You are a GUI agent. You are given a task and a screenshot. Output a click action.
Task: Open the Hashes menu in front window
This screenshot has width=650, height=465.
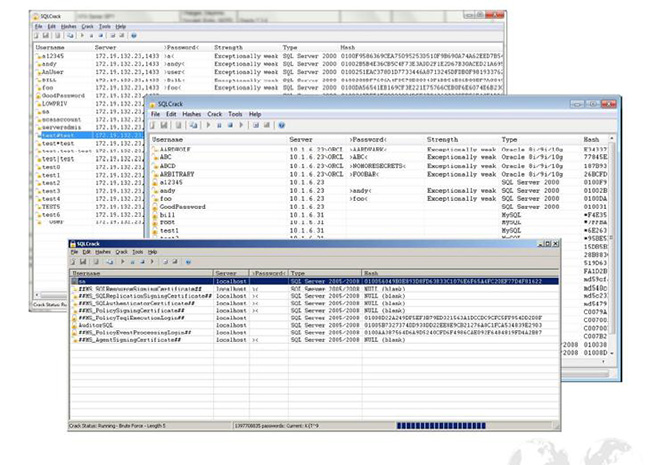(103, 252)
